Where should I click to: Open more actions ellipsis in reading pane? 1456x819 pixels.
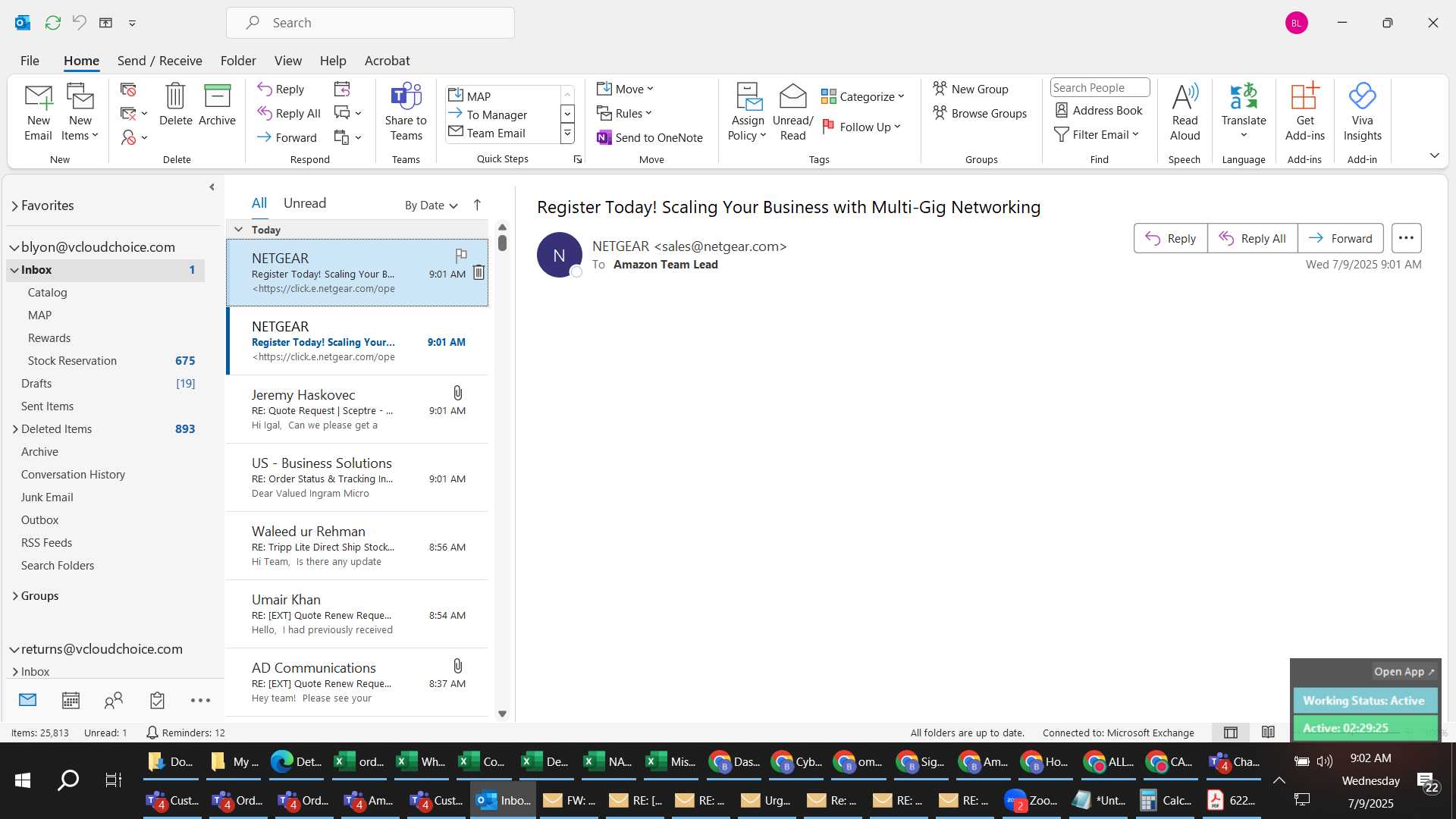[x=1406, y=238]
